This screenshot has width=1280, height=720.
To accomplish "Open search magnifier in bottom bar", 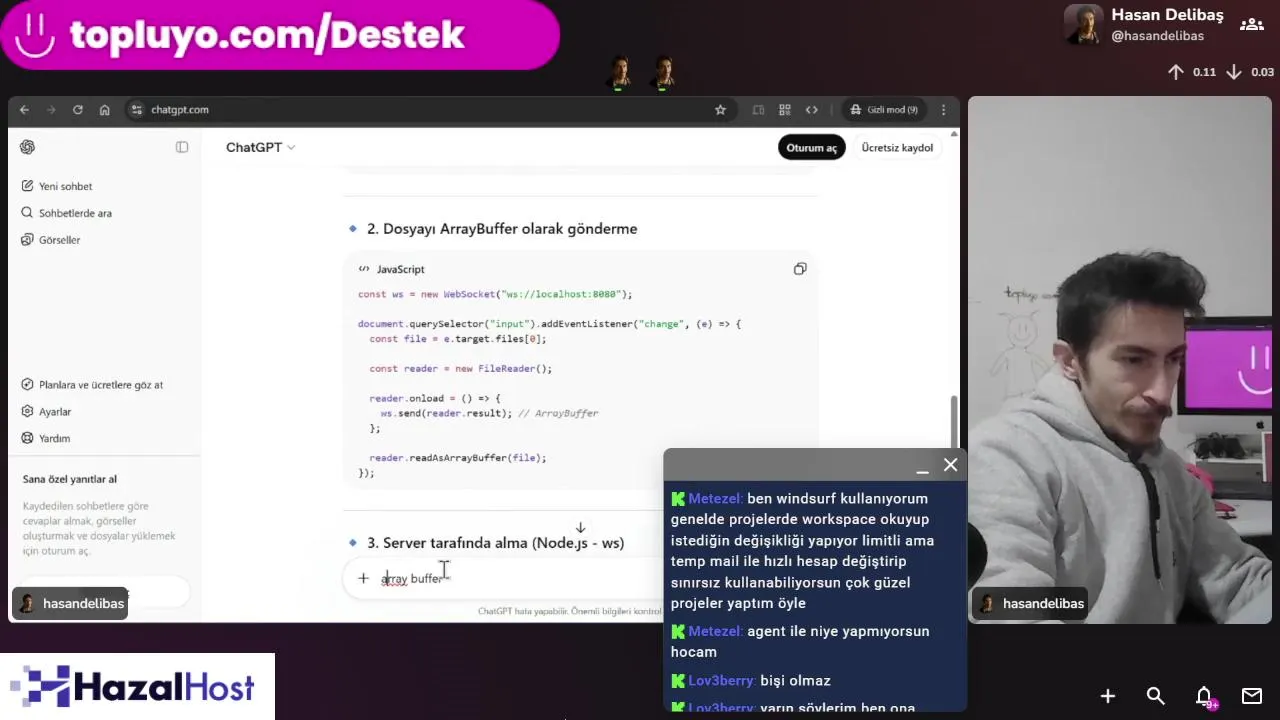I will click(x=1156, y=696).
